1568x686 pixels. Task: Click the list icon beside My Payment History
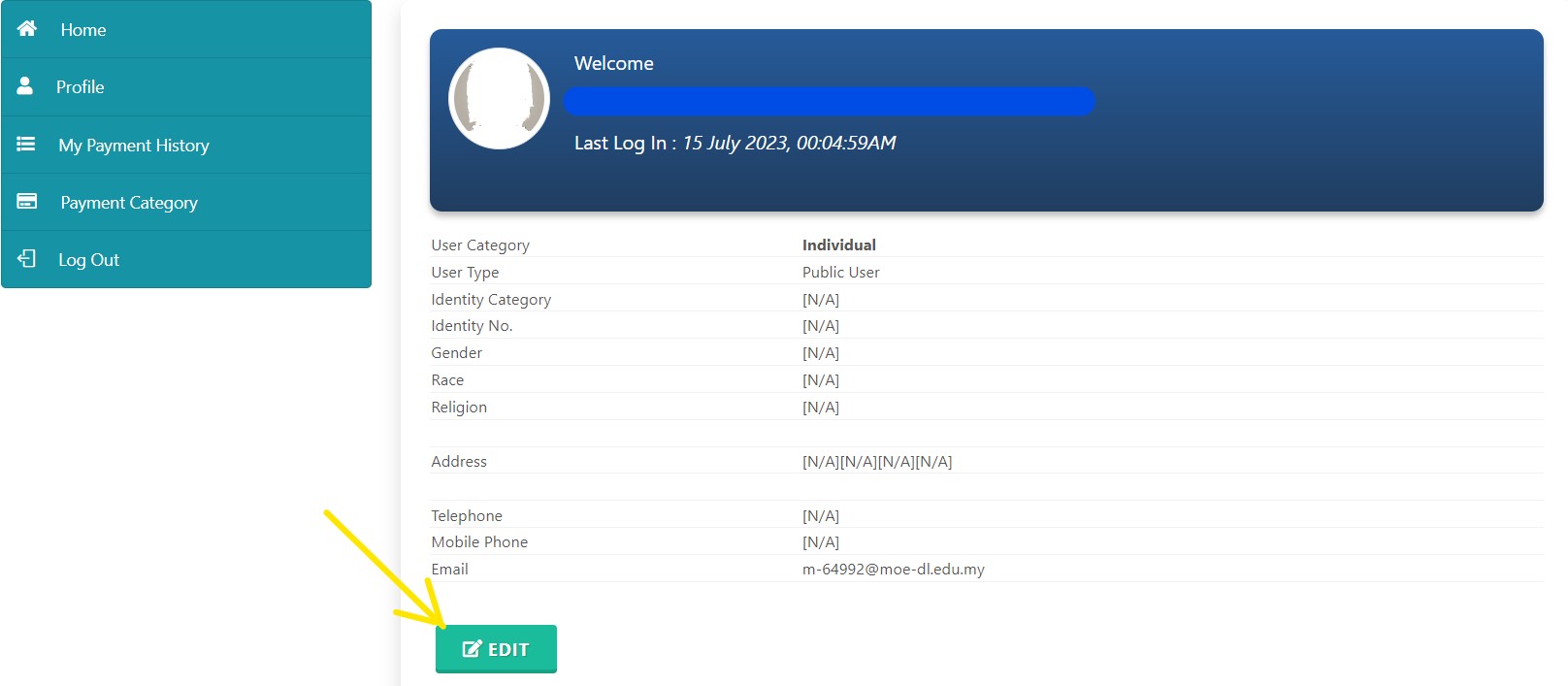pos(26,145)
